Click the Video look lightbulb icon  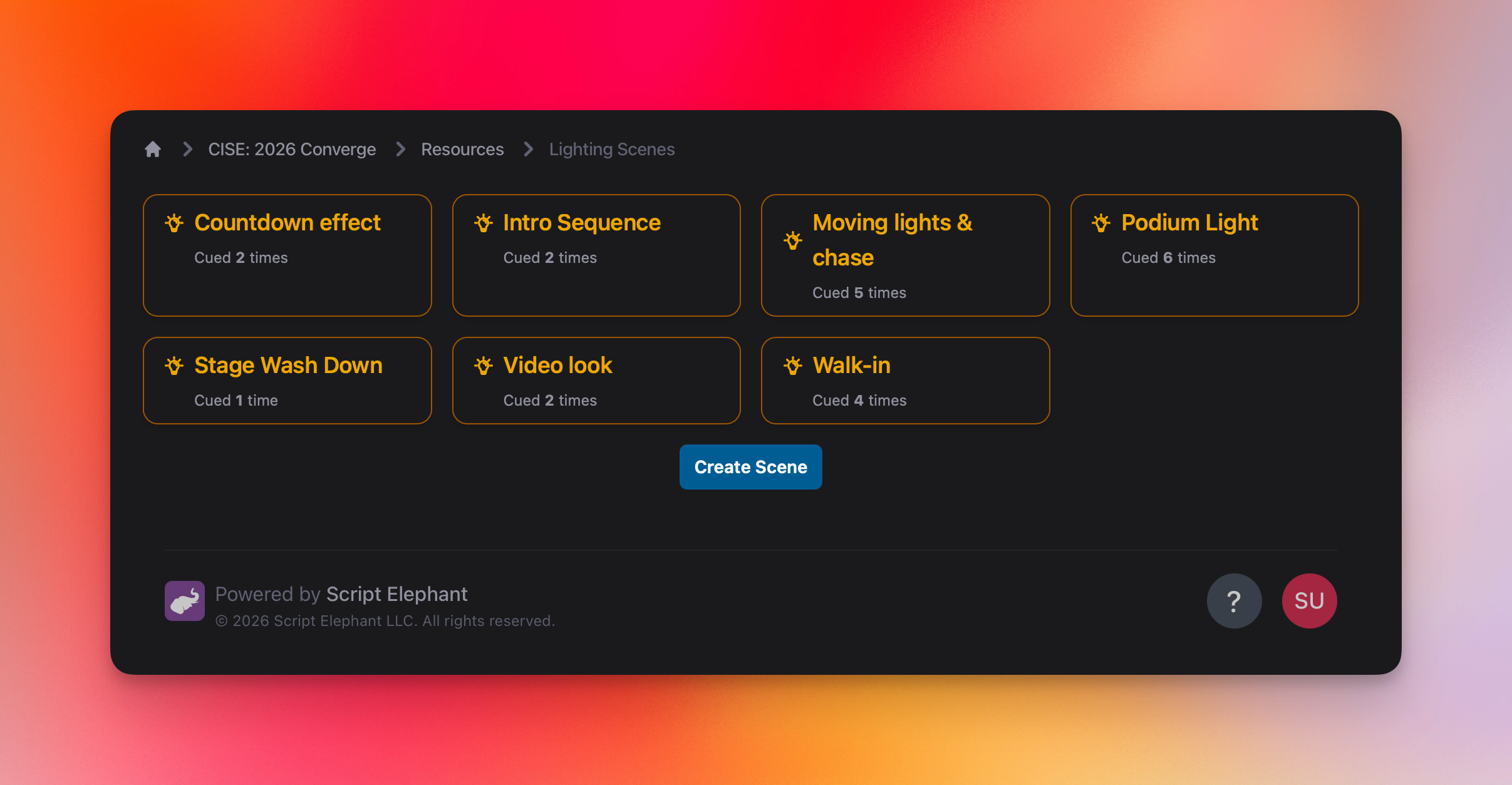point(484,366)
